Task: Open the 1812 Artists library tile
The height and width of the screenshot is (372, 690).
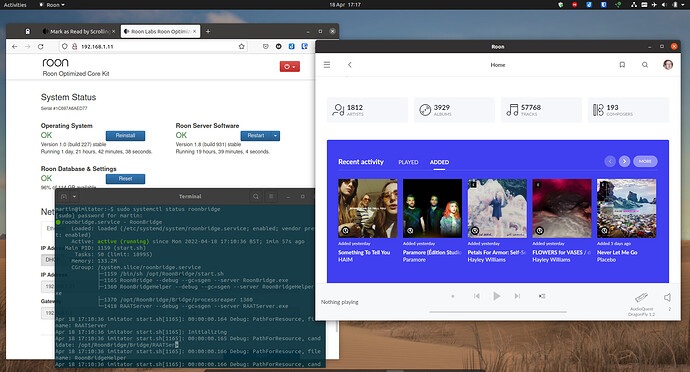Action: click(x=367, y=110)
